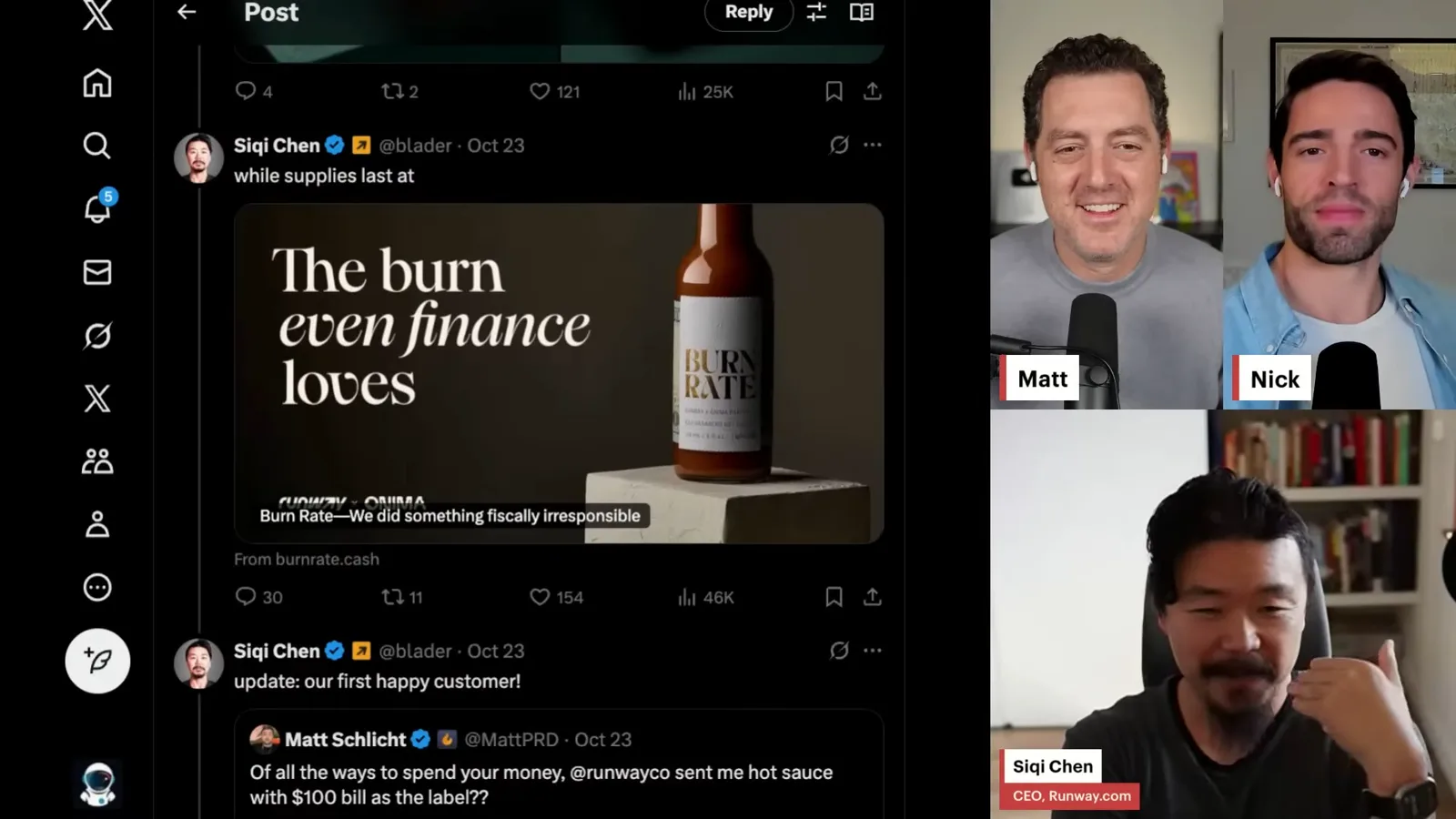Open the 'From burnrate.cash' link
The width and height of the screenshot is (1456, 819).
click(307, 559)
